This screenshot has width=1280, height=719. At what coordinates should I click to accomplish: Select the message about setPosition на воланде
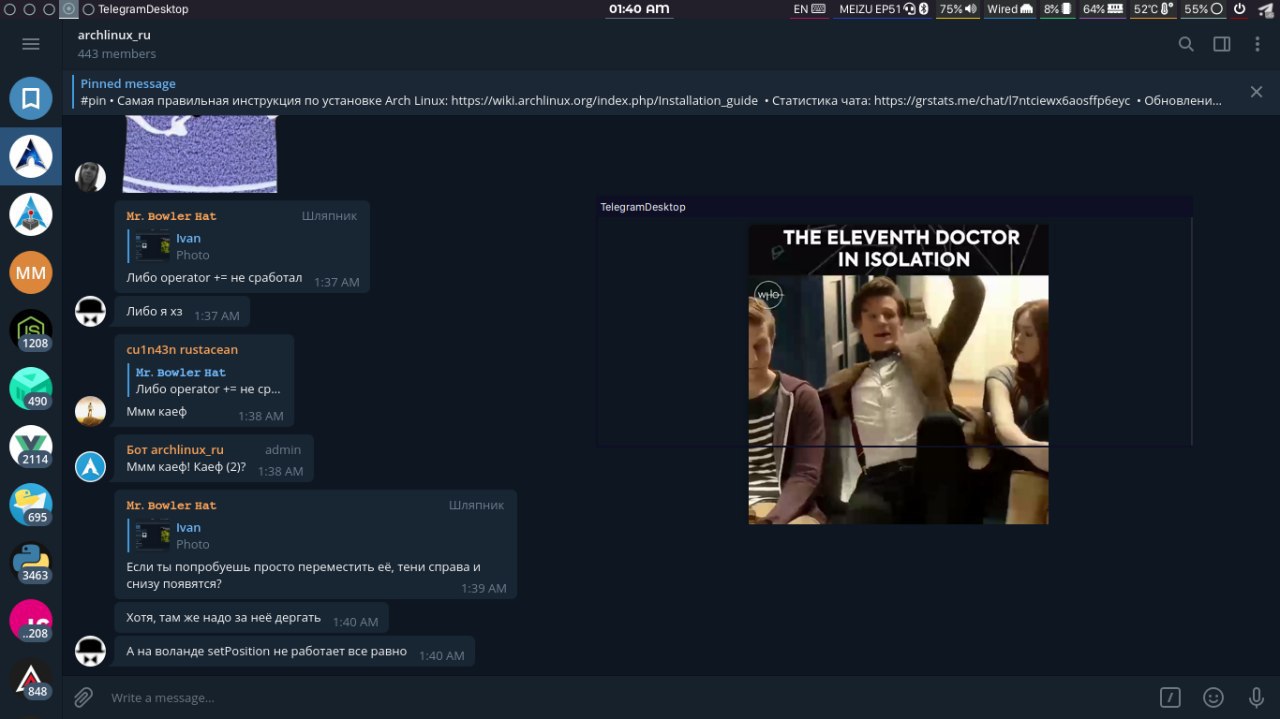coord(294,652)
